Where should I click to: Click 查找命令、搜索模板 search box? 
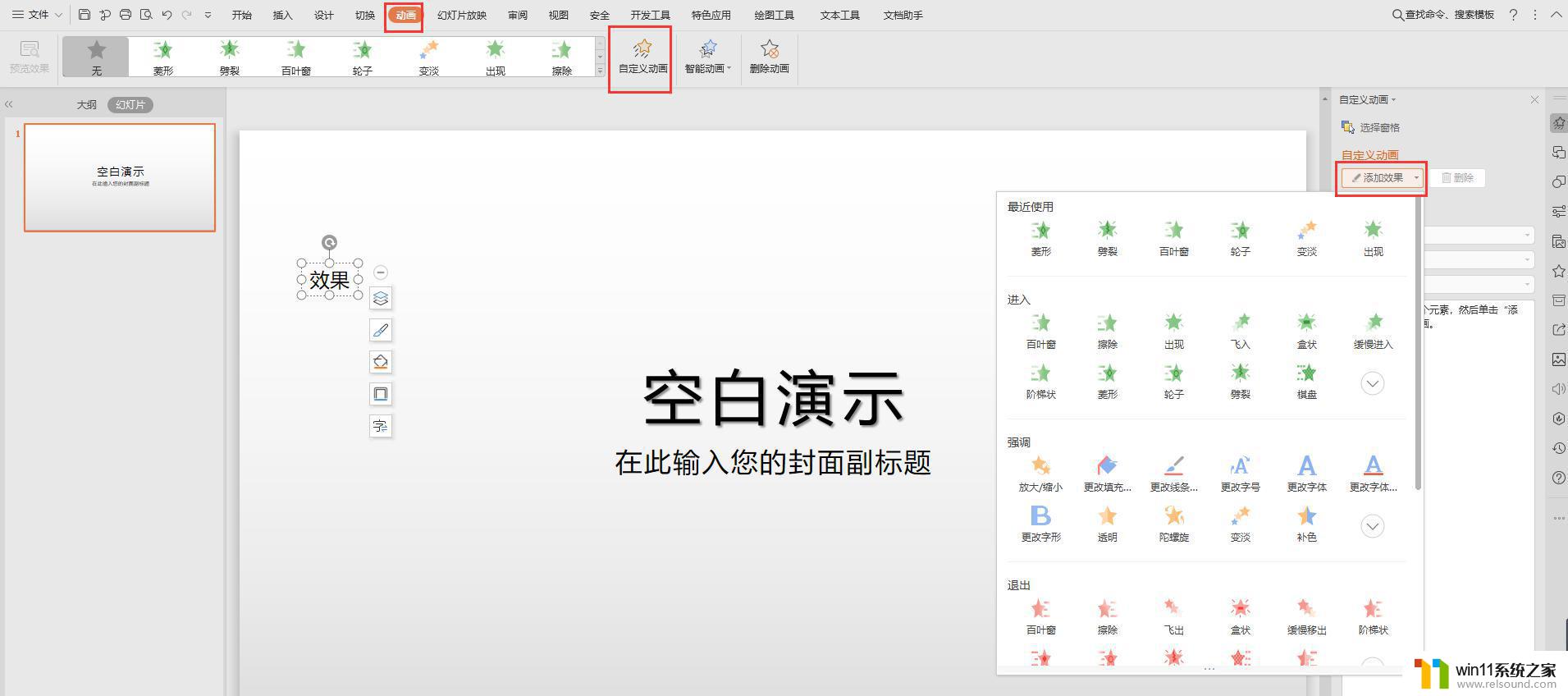tap(1443, 15)
